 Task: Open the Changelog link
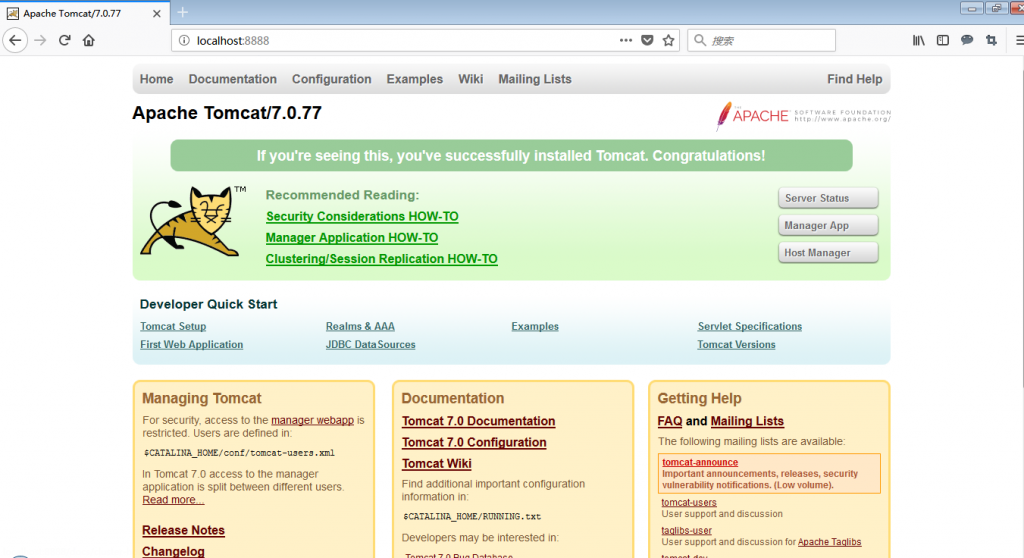point(173,551)
